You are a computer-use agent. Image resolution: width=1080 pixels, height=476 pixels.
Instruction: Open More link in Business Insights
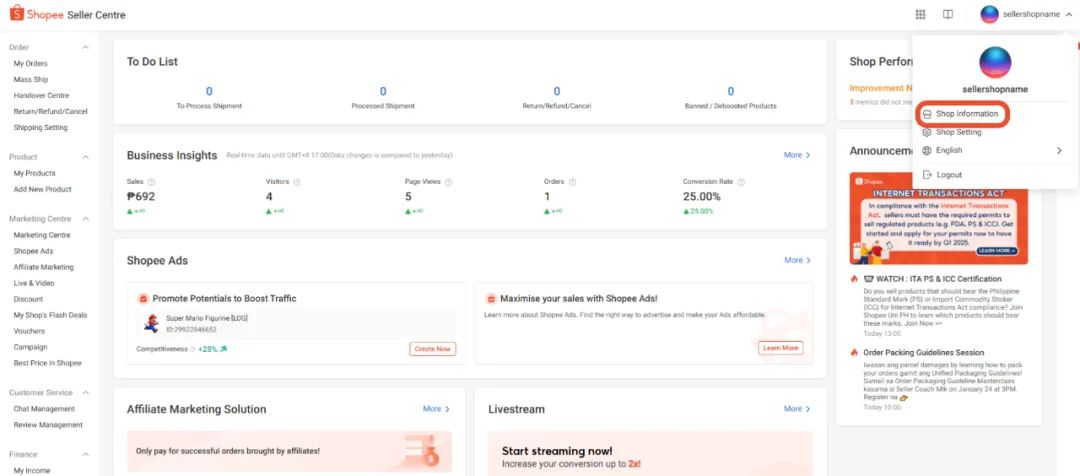click(797, 155)
